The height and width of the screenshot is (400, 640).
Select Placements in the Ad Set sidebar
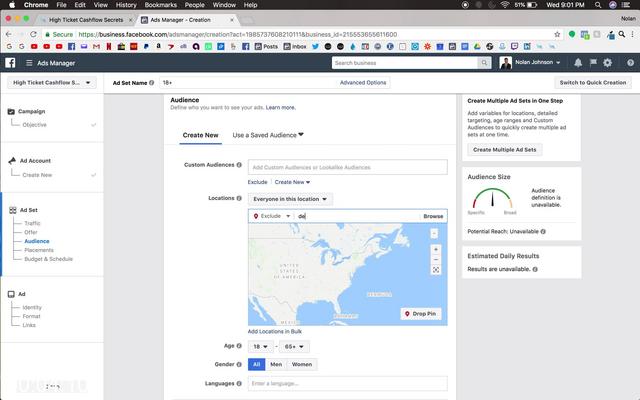pos(39,250)
